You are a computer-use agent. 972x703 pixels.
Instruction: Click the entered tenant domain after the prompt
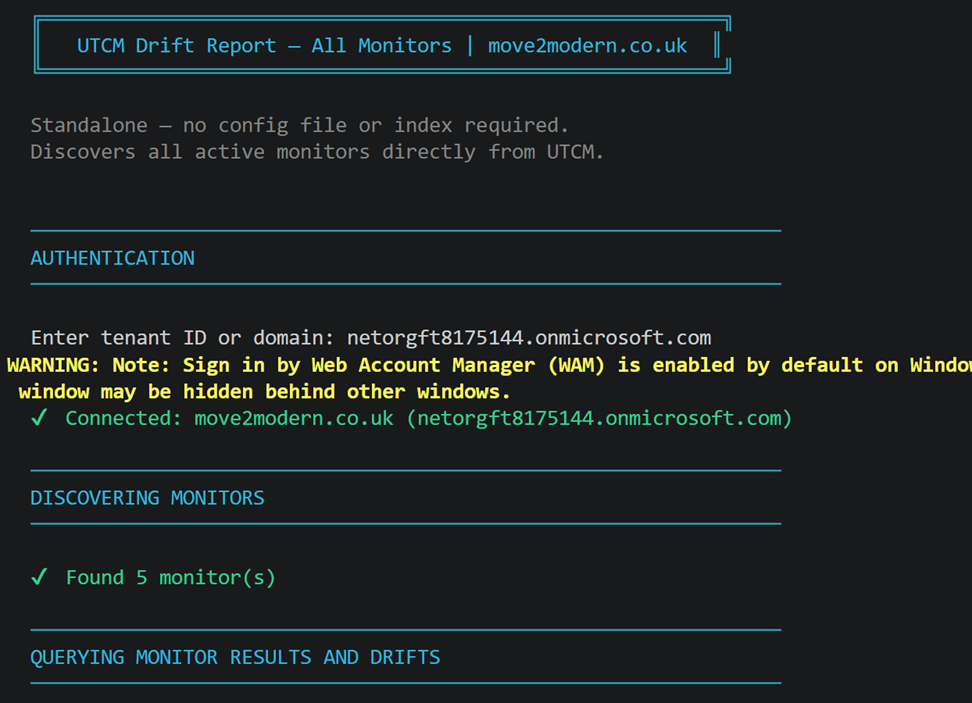[x=529, y=338]
